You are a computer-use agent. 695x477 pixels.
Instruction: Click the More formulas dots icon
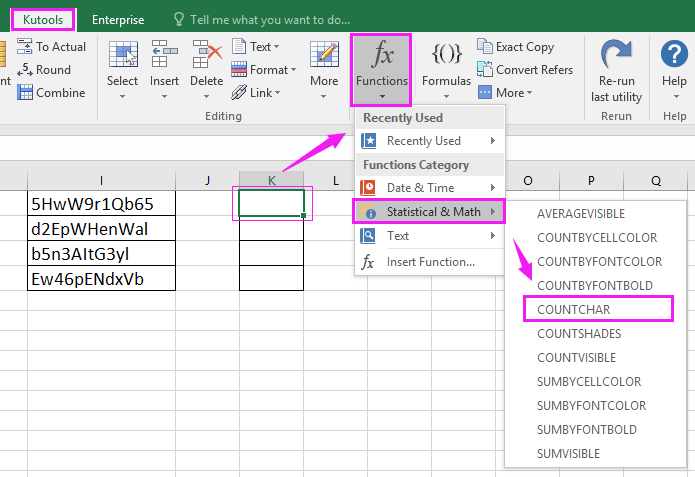pos(485,92)
